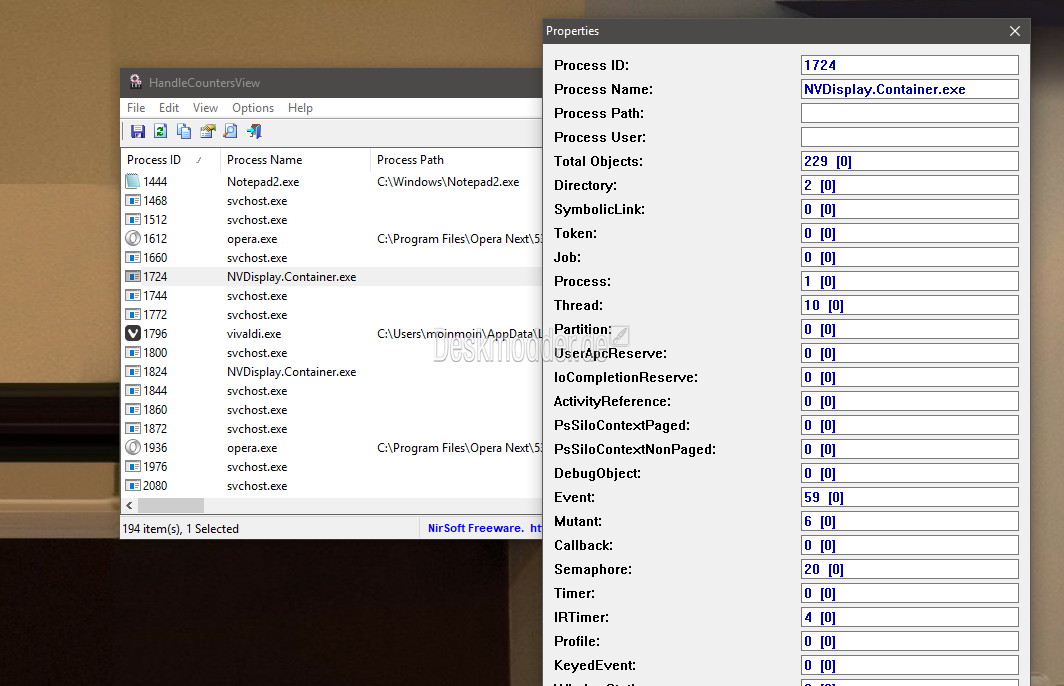Click the Semaphore field showing 20
Viewport: 1064px width, 686px height.
click(909, 569)
